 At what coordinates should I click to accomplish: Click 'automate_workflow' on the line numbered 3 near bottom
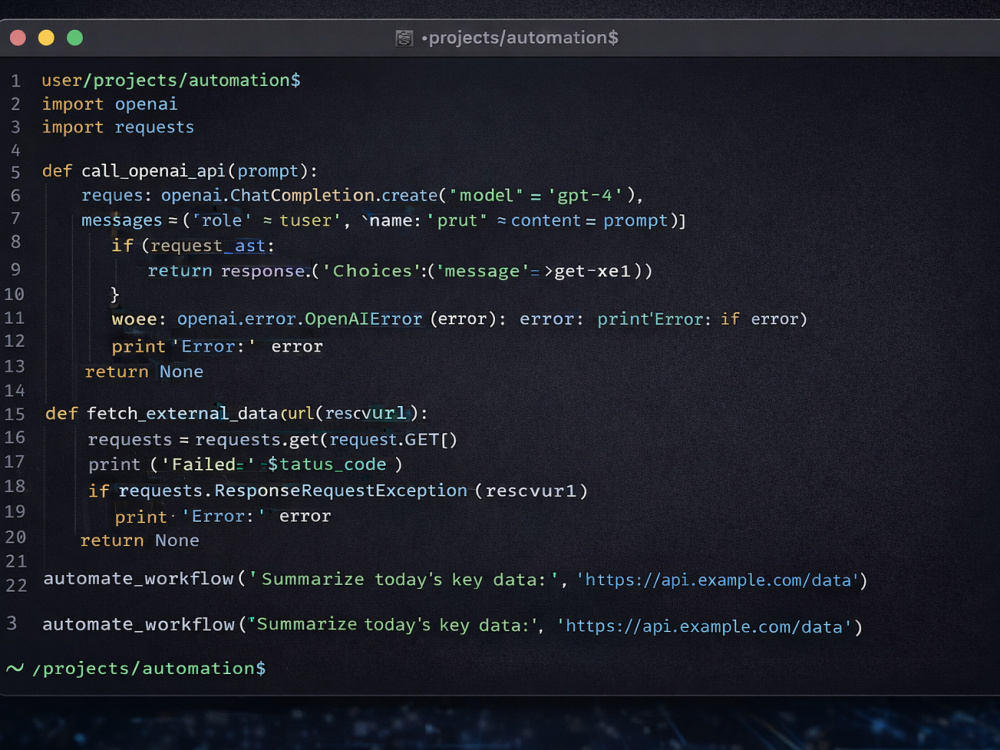(x=138, y=624)
